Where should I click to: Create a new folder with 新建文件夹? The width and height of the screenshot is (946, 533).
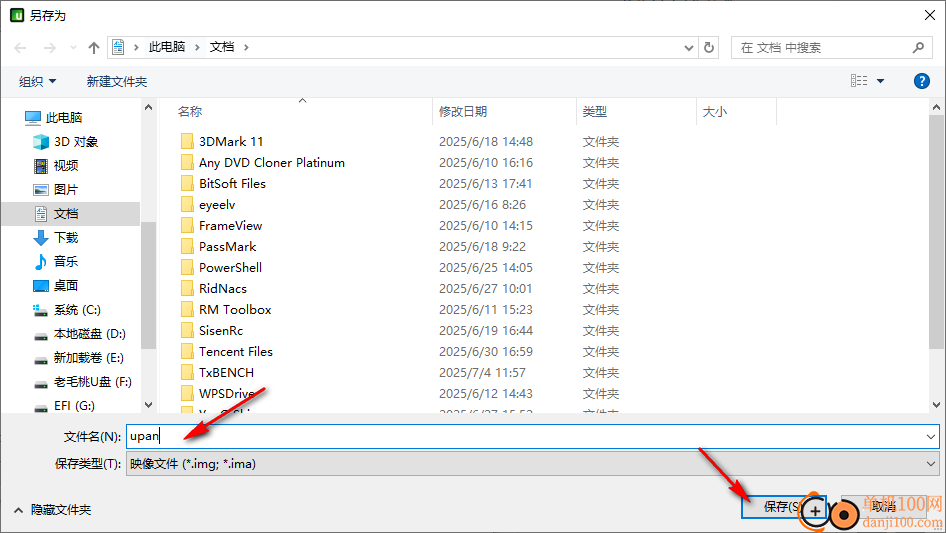(x=116, y=81)
